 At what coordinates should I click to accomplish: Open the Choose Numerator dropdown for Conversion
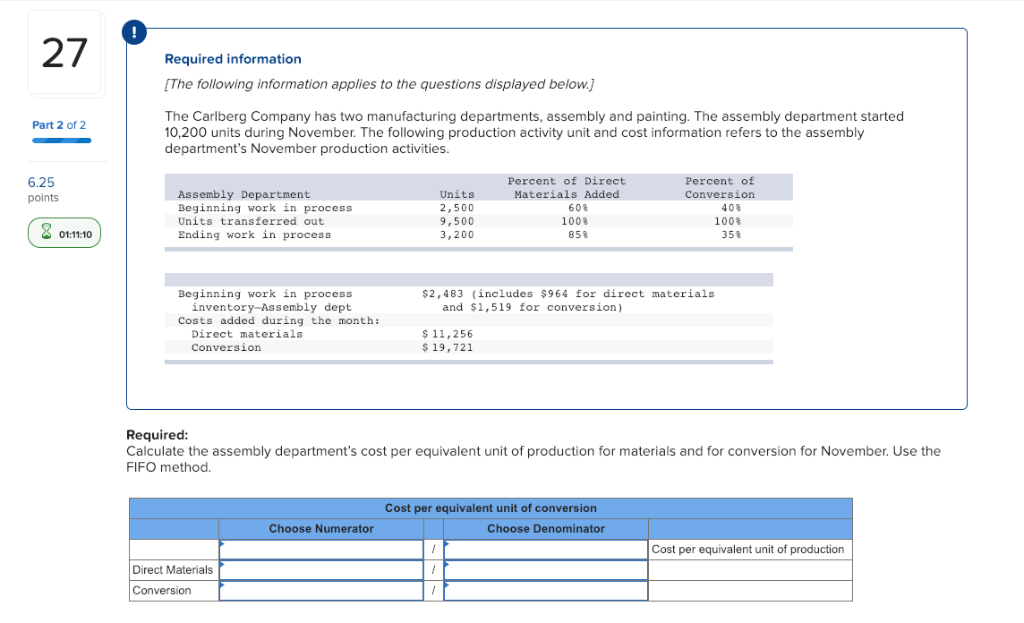[x=320, y=590]
